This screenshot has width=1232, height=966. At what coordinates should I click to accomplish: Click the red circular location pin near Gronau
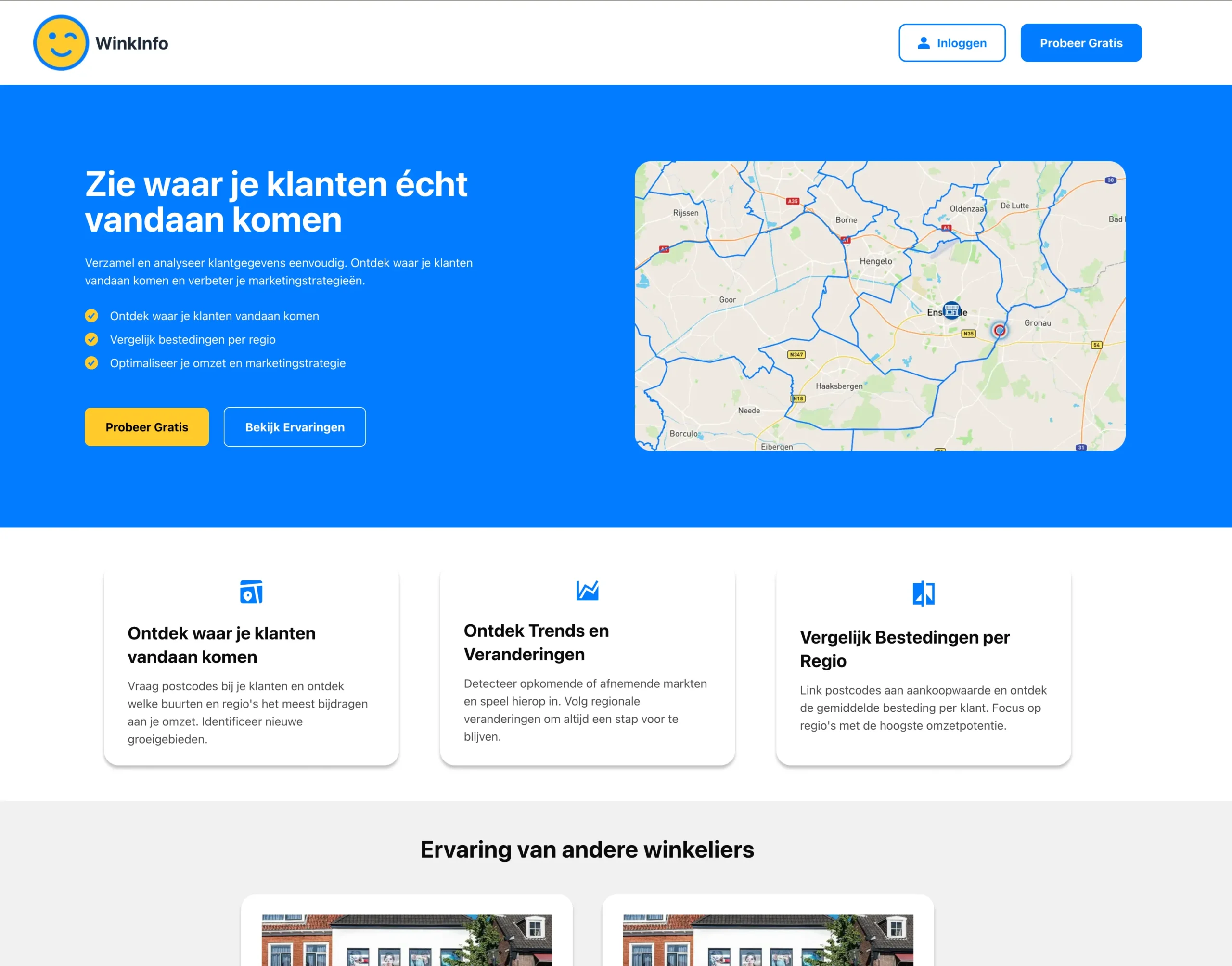click(x=999, y=330)
